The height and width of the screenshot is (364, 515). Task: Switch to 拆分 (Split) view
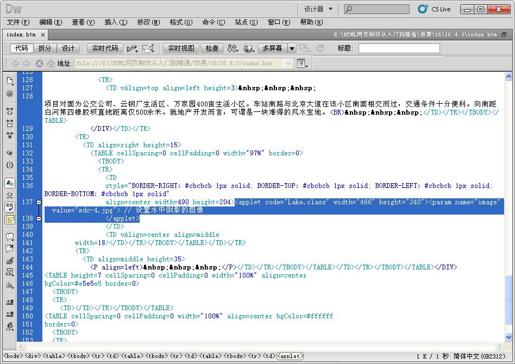click(x=45, y=48)
